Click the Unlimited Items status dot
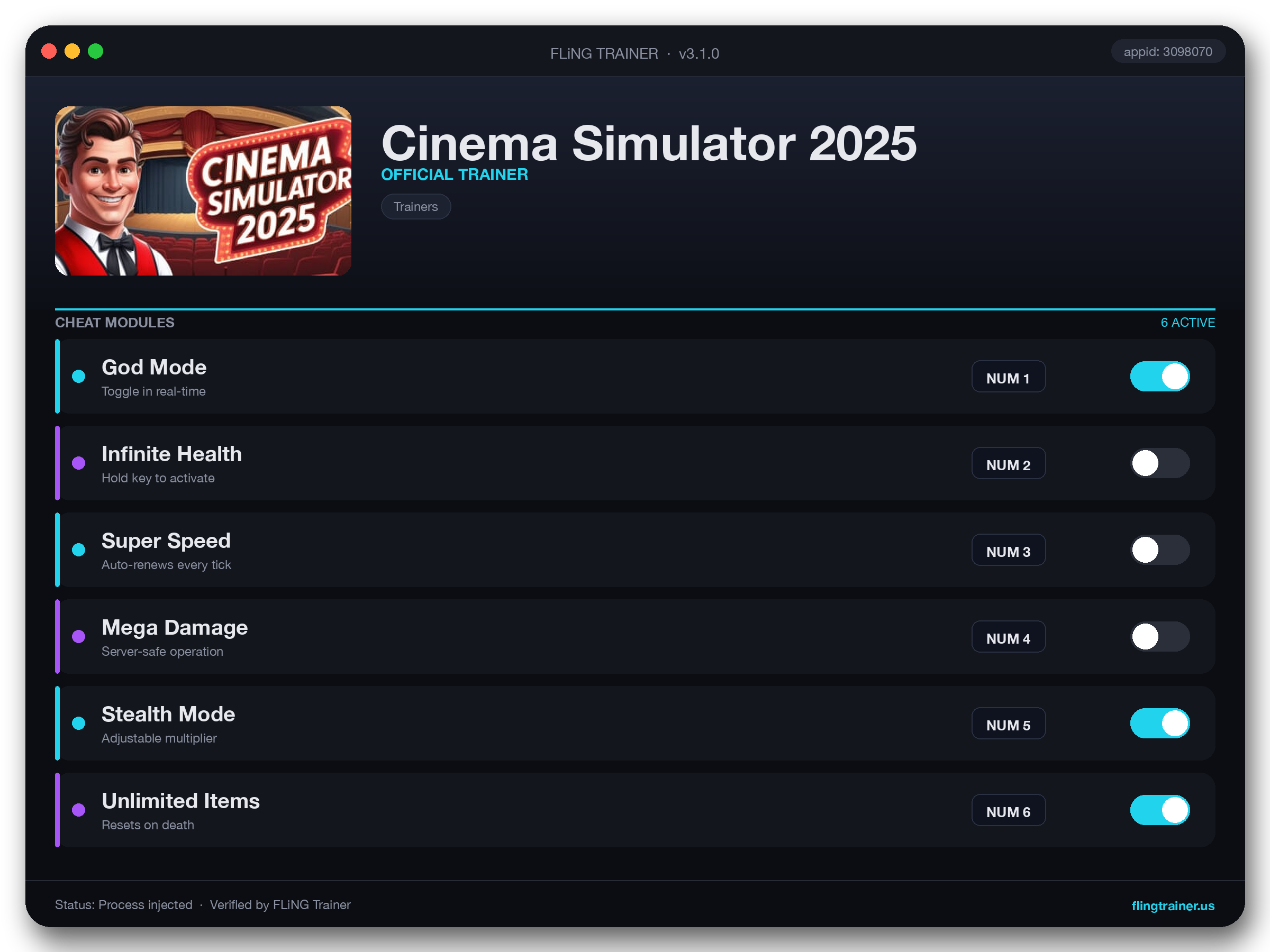 79,810
